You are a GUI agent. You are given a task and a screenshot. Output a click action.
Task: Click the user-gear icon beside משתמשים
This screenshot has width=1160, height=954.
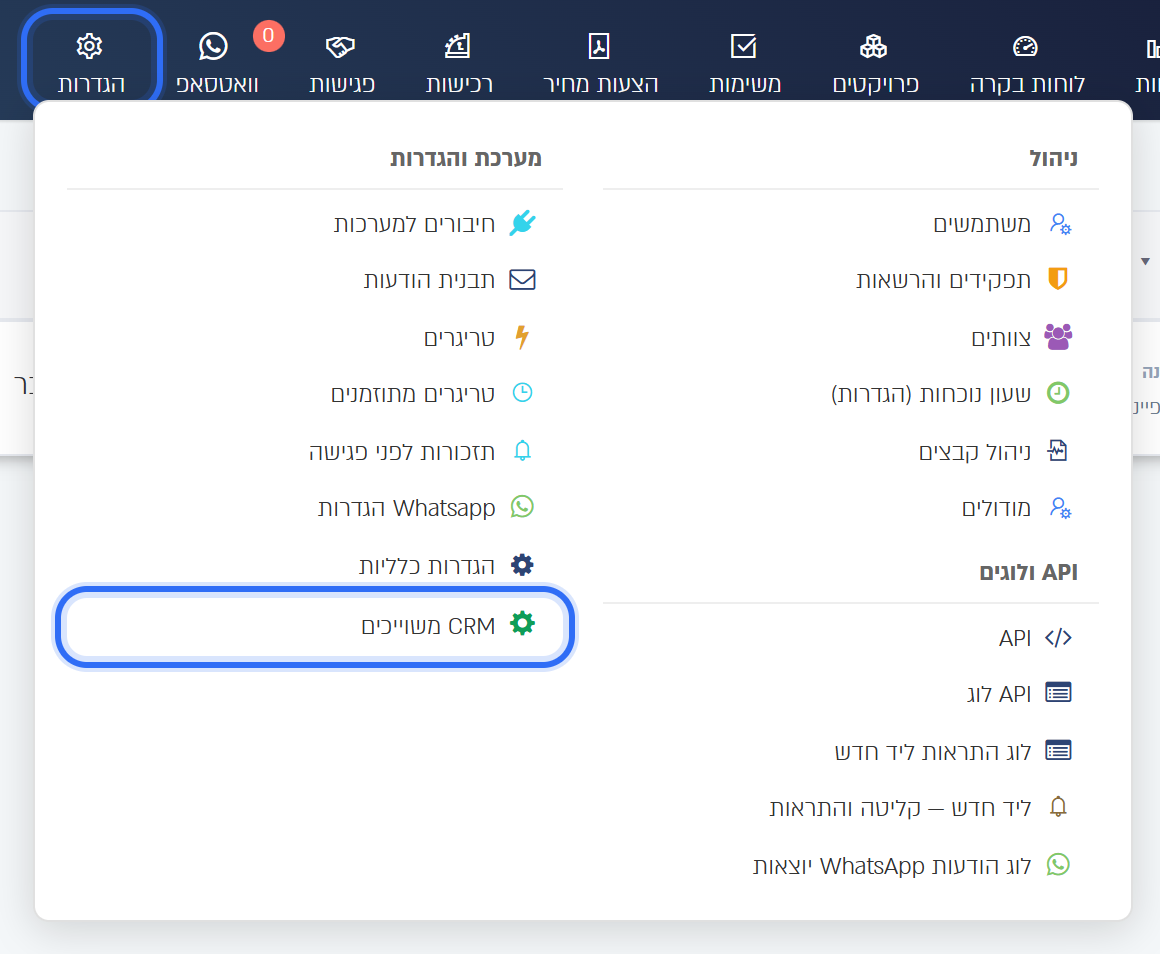pyautogui.click(x=1060, y=223)
